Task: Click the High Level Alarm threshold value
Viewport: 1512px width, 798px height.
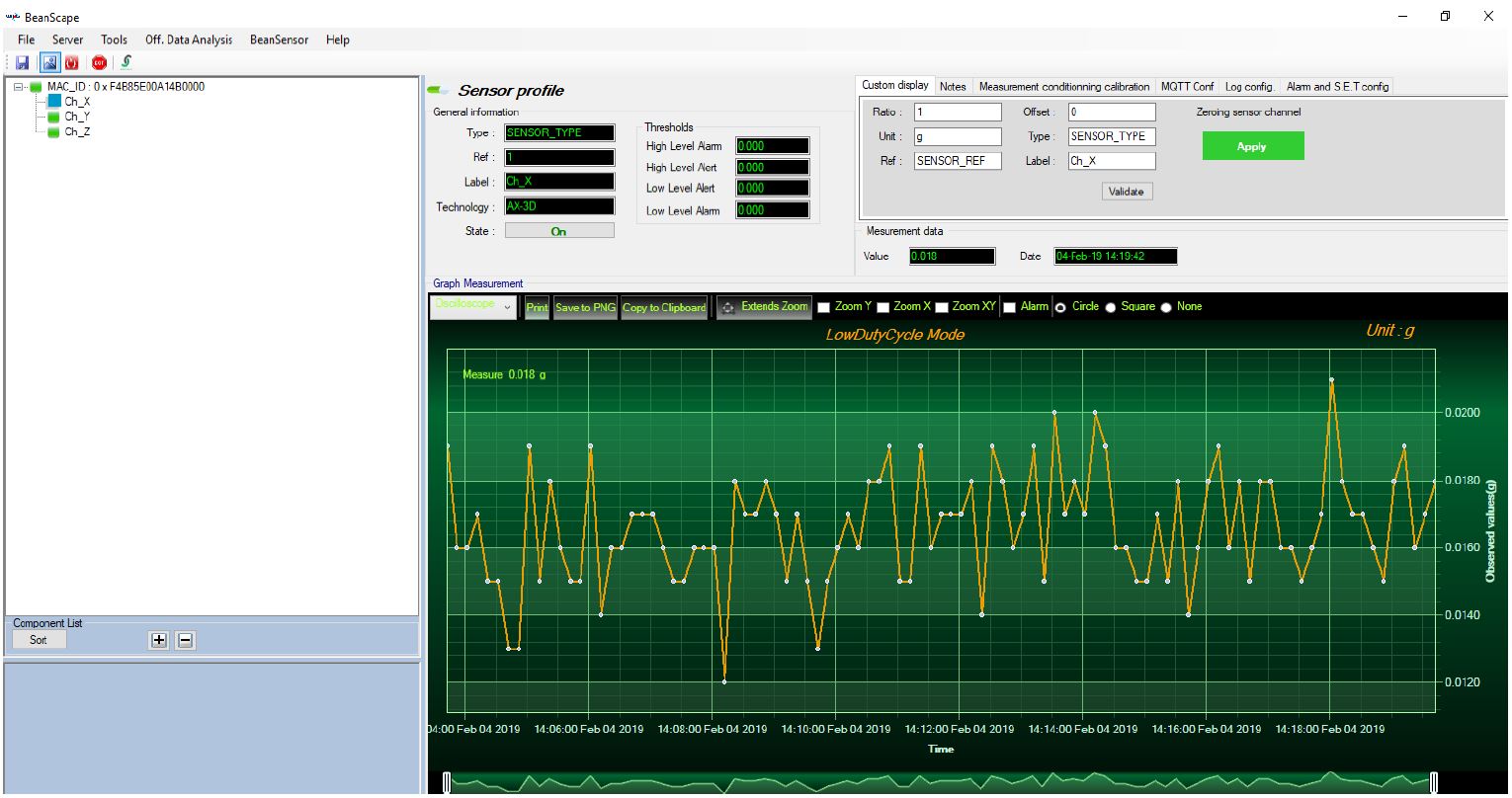Action: [x=773, y=145]
